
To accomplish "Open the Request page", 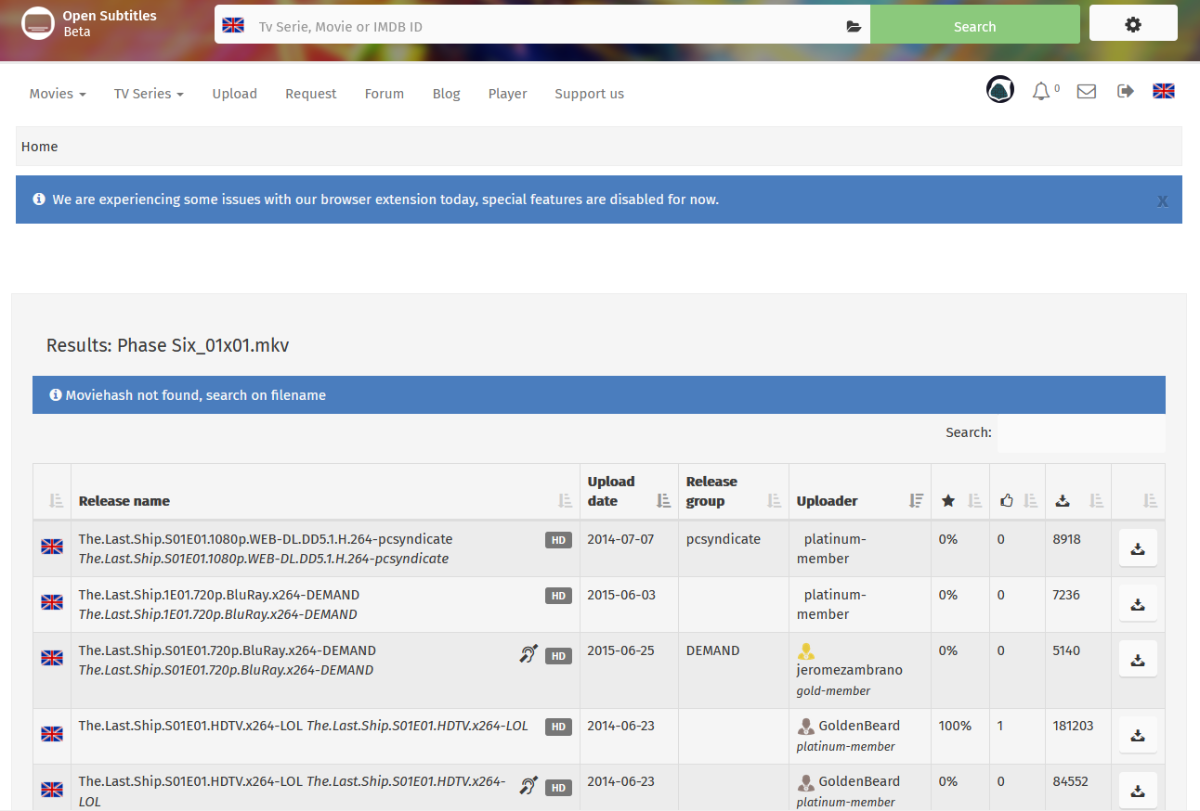I will (x=310, y=93).
